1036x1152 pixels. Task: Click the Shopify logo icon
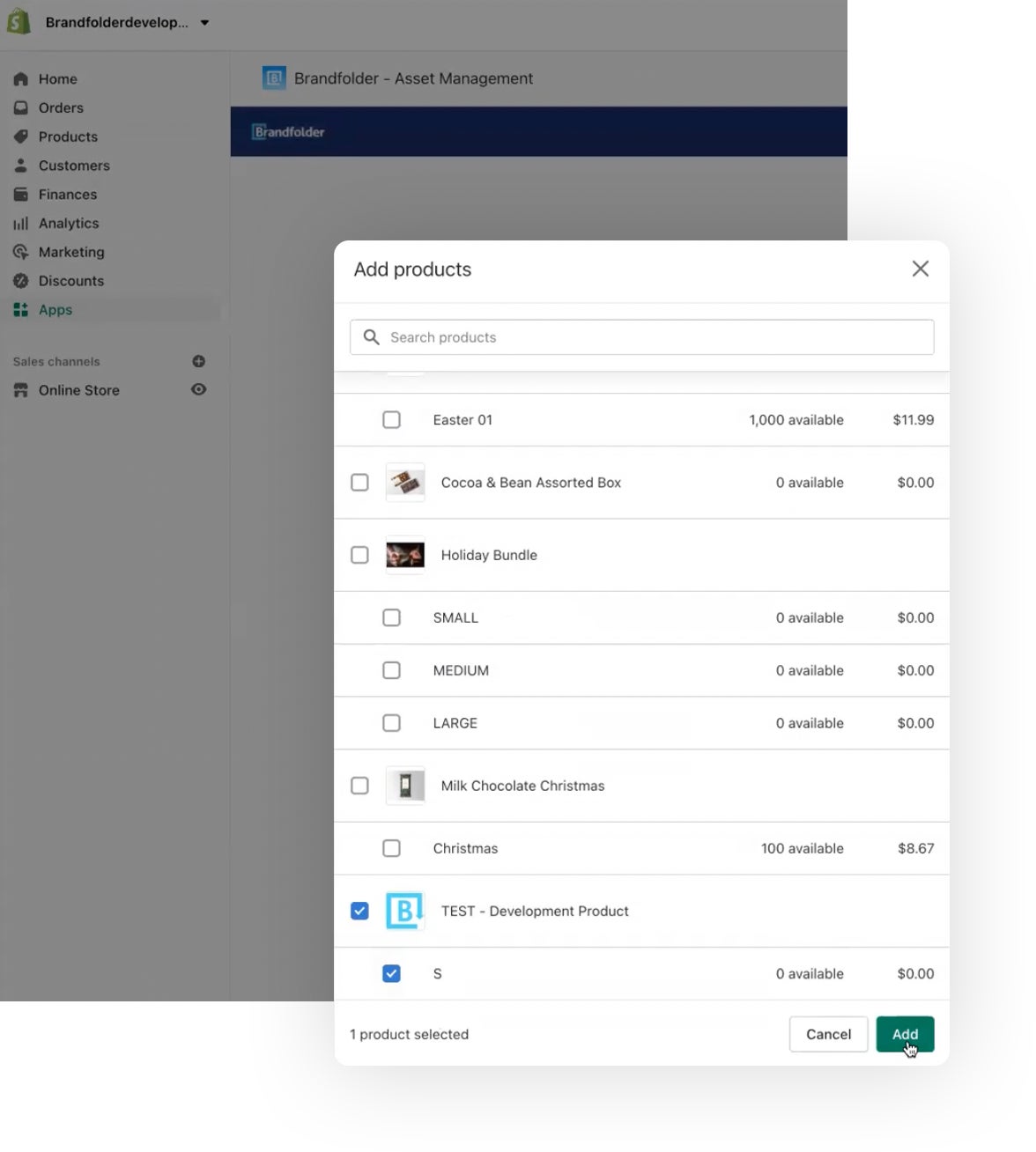click(x=18, y=22)
